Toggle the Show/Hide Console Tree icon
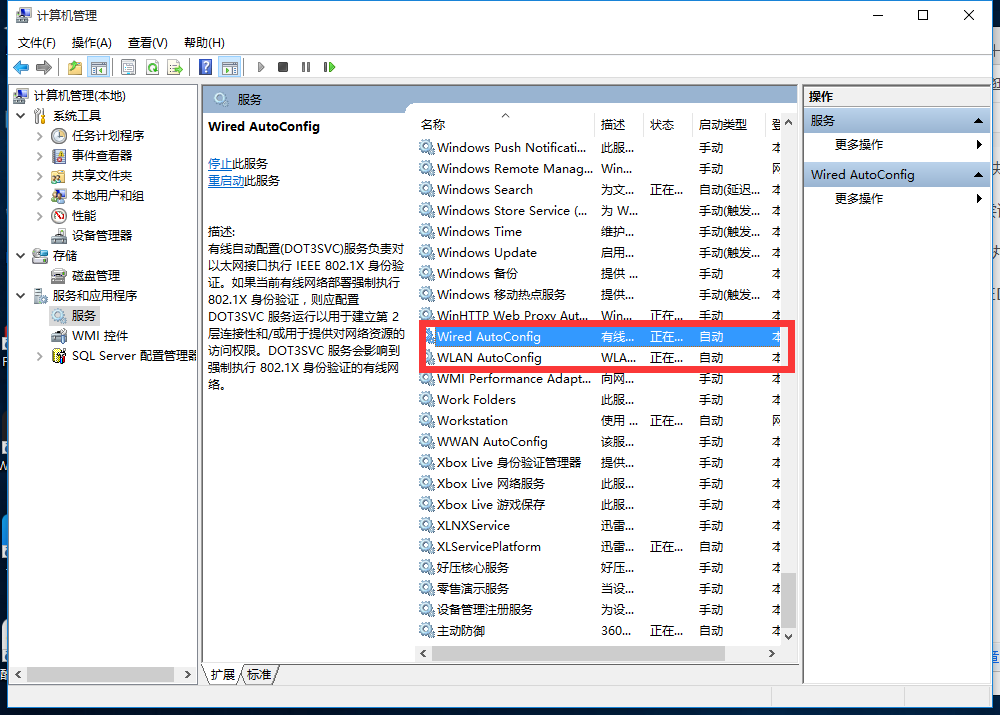Viewport: 1000px width, 715px height. click(x=99, y=67)
